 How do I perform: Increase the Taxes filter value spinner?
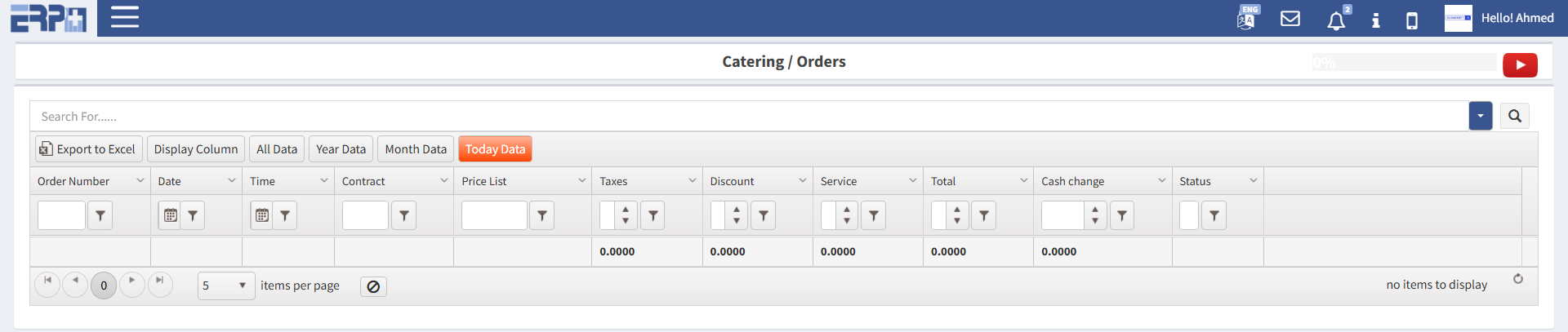point(626,210)
